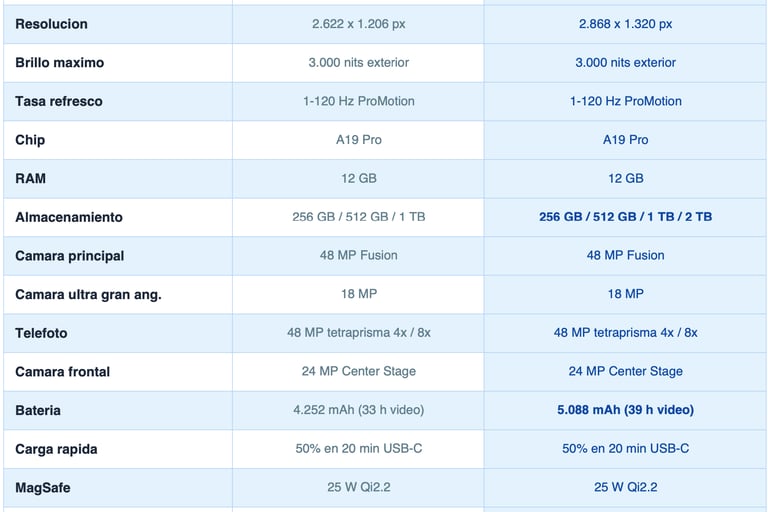Select the Camara principal row label

[70, 256]
